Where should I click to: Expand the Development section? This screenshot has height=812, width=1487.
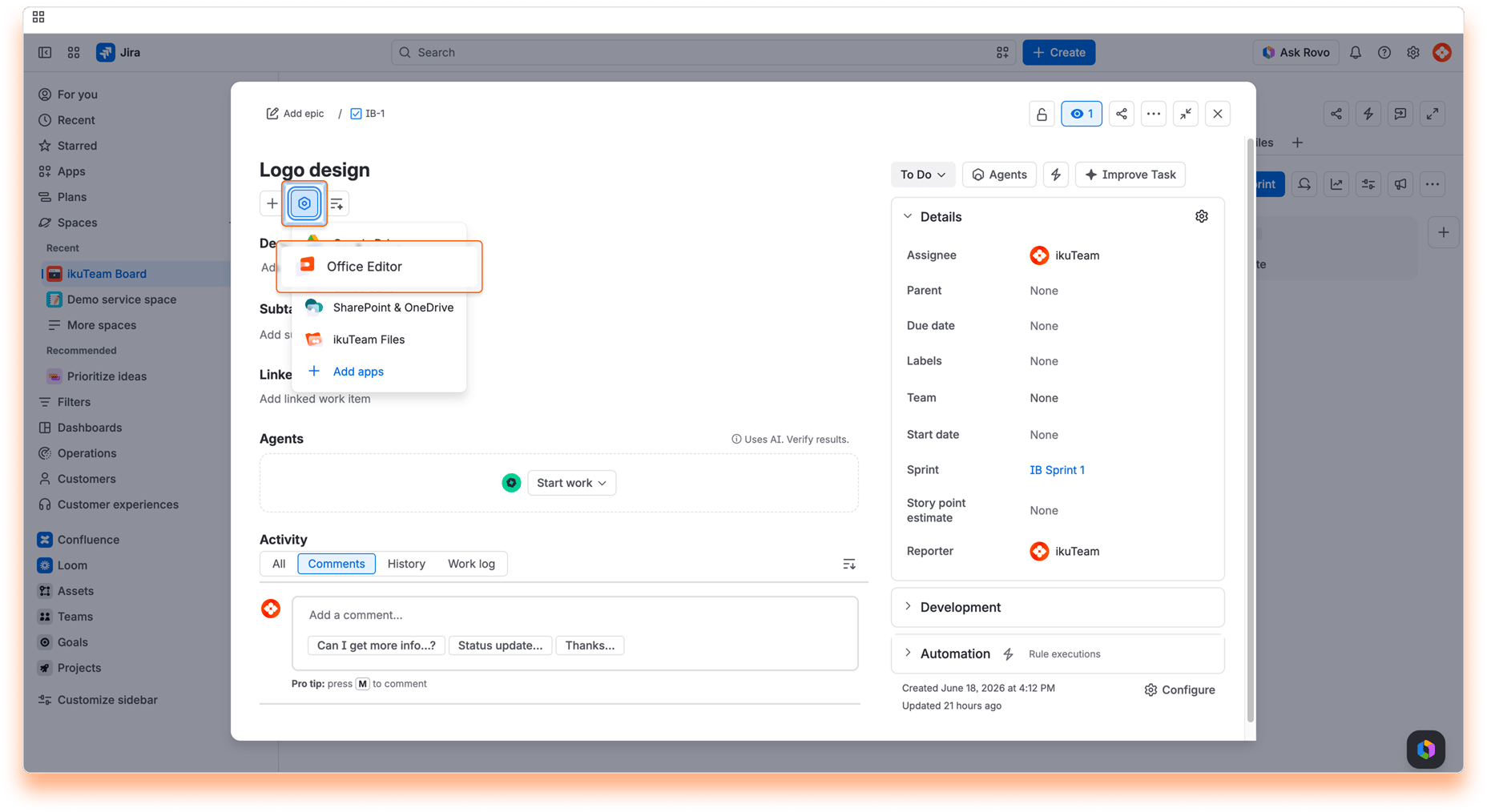(908, 607)
